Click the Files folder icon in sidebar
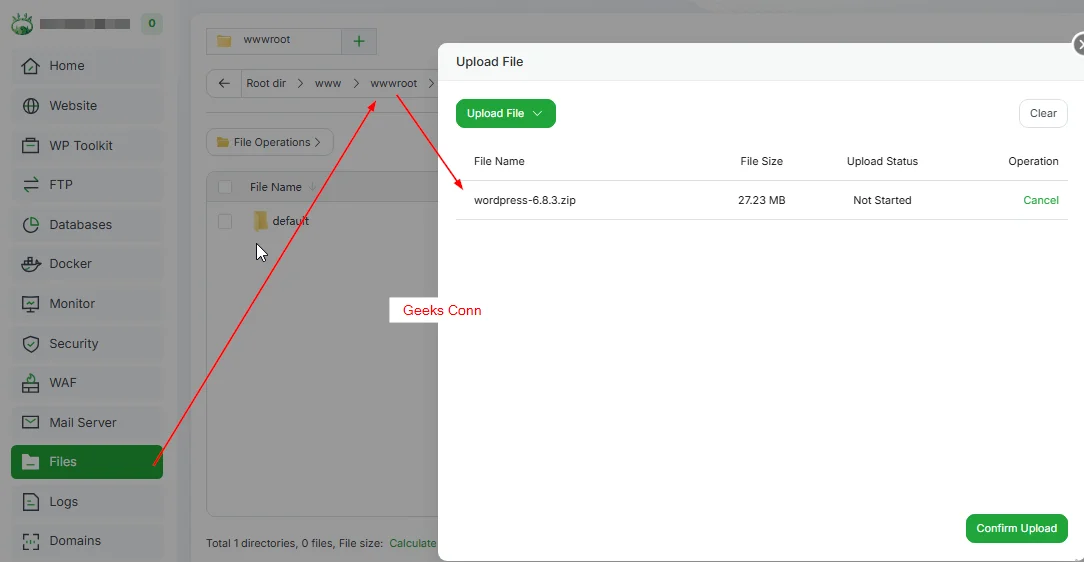Image resolution: width=1084 pixels, height=562 pixels. pyautogui.click(x=30, y=462)
